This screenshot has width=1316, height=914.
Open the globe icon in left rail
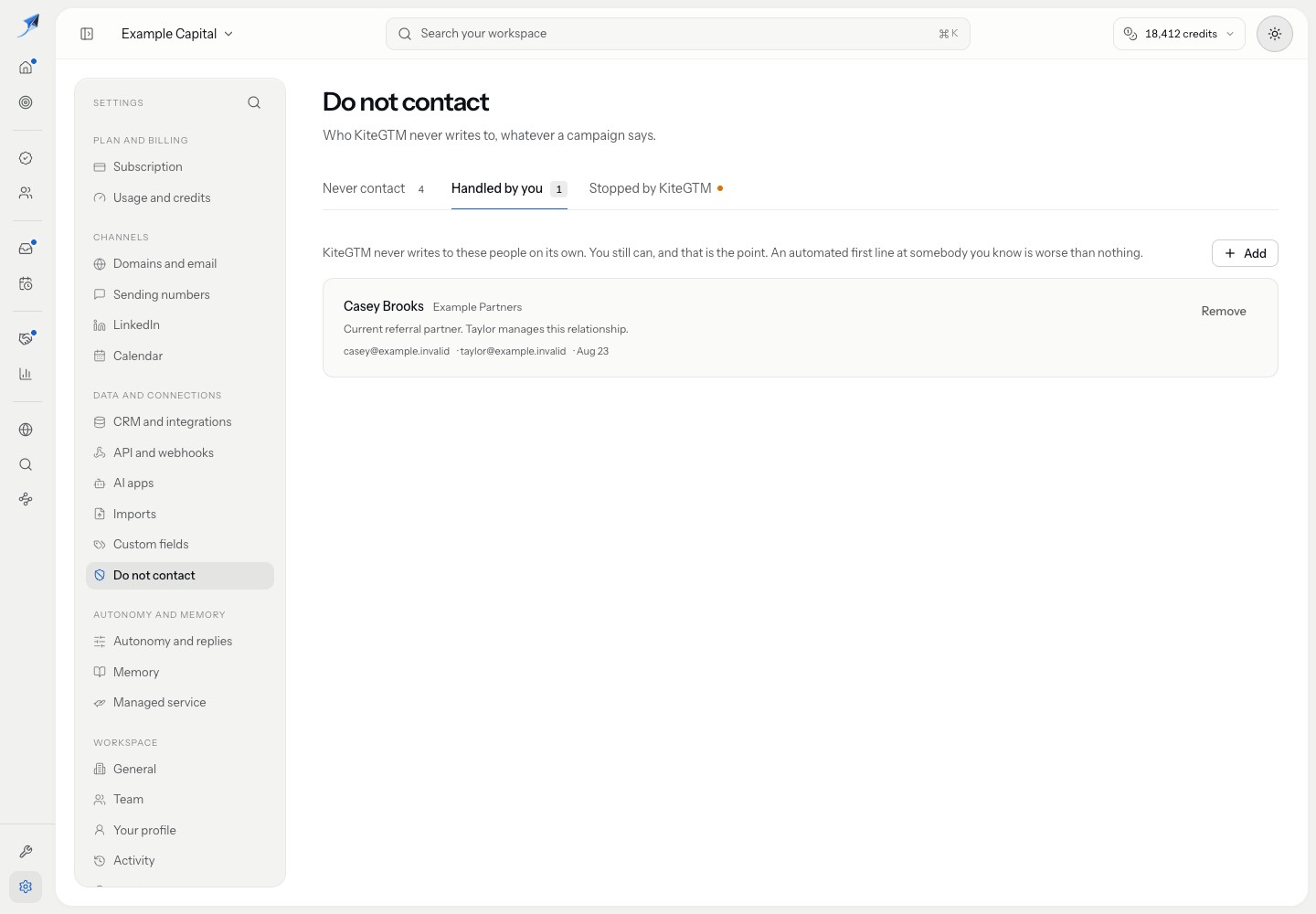26,430
